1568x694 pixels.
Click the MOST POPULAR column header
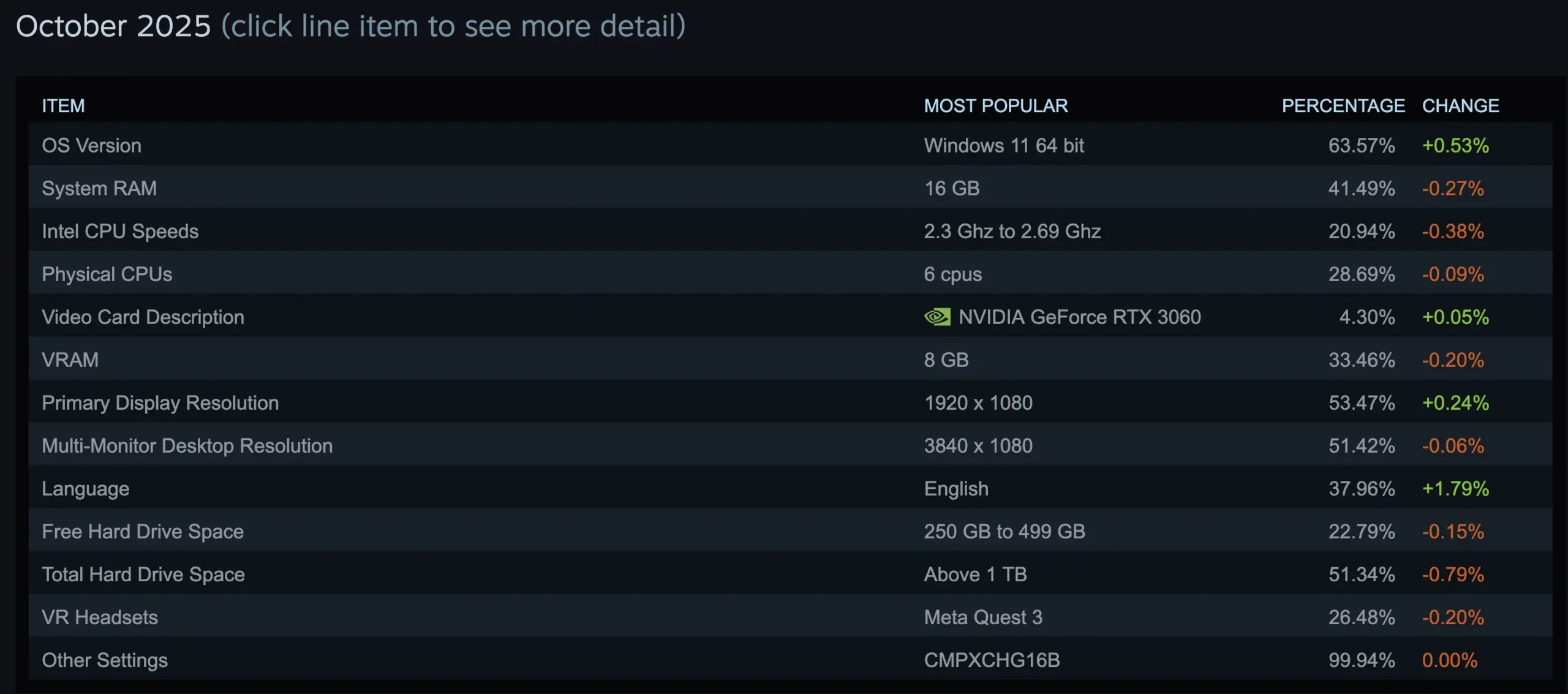point(995,105)
